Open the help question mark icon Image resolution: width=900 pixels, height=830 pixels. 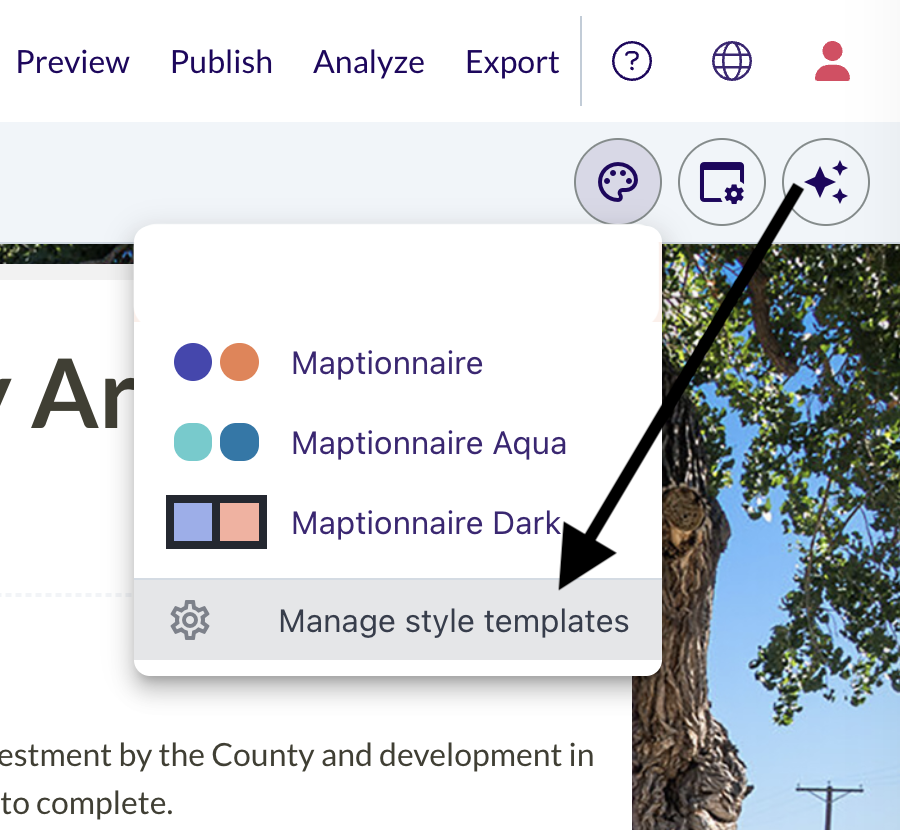click(x=631, y=61)
